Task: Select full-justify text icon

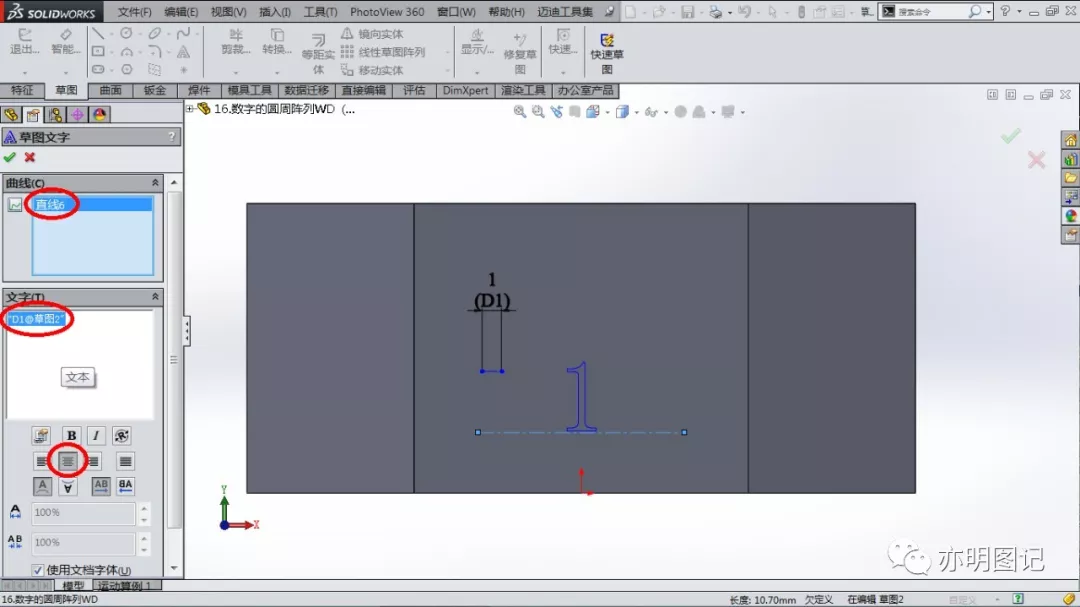Action: click(x=125, y=461)
